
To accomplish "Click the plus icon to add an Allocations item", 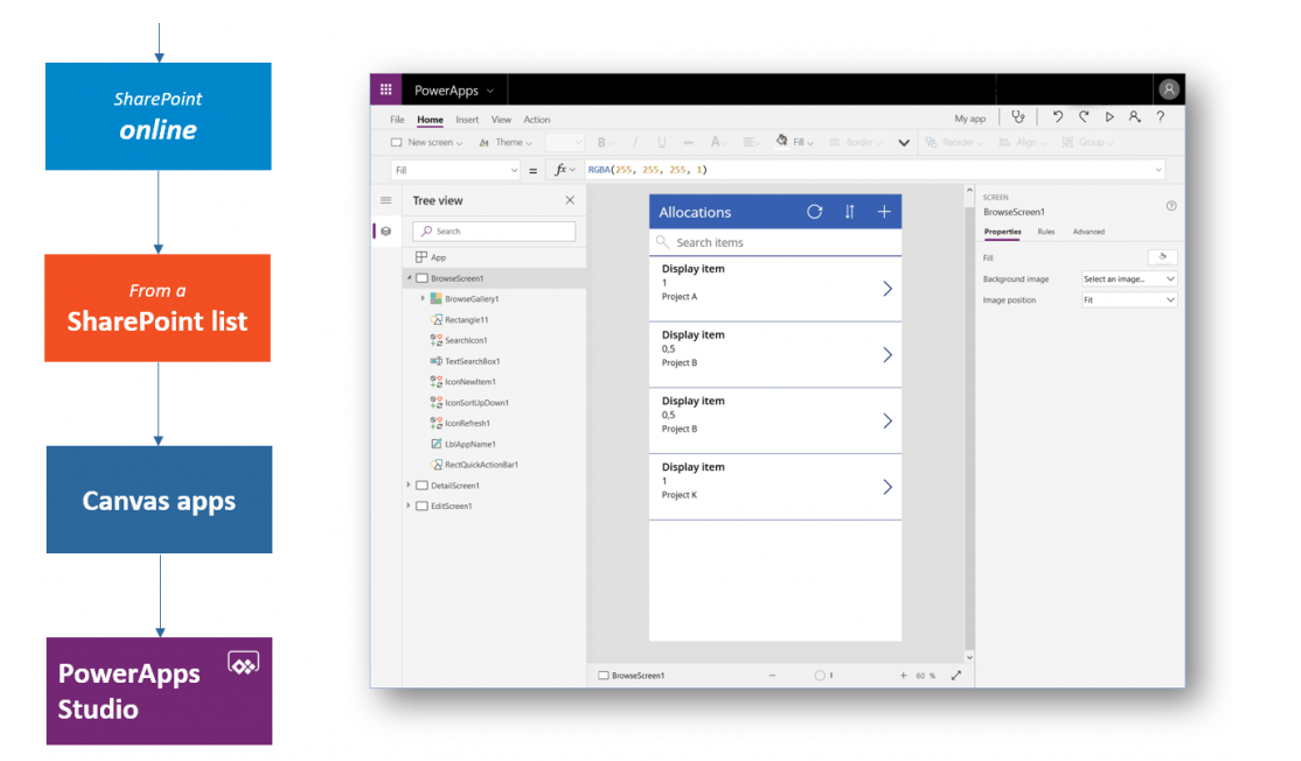I will pos(884,212).
